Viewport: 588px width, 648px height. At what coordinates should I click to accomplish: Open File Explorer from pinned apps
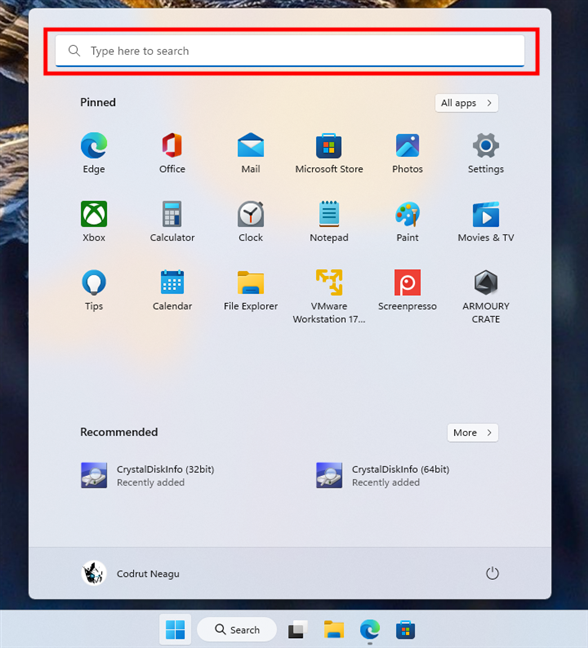point(250,290)
